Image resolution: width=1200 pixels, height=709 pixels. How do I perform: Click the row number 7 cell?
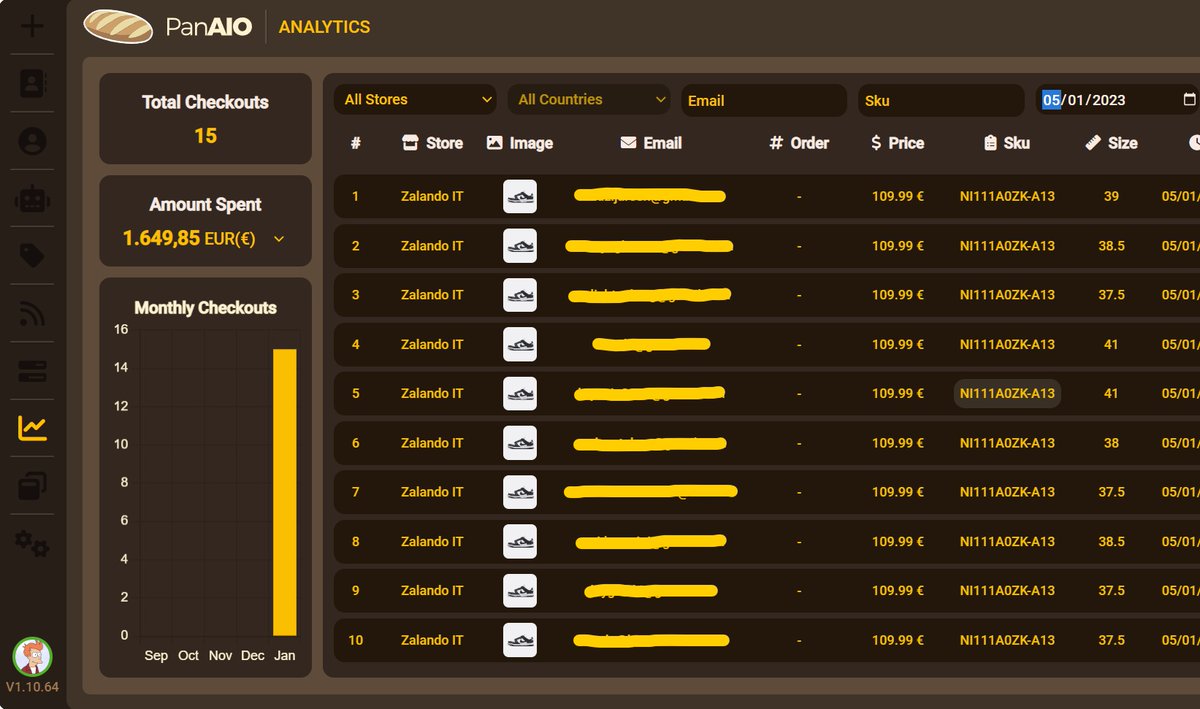(355, 492)
